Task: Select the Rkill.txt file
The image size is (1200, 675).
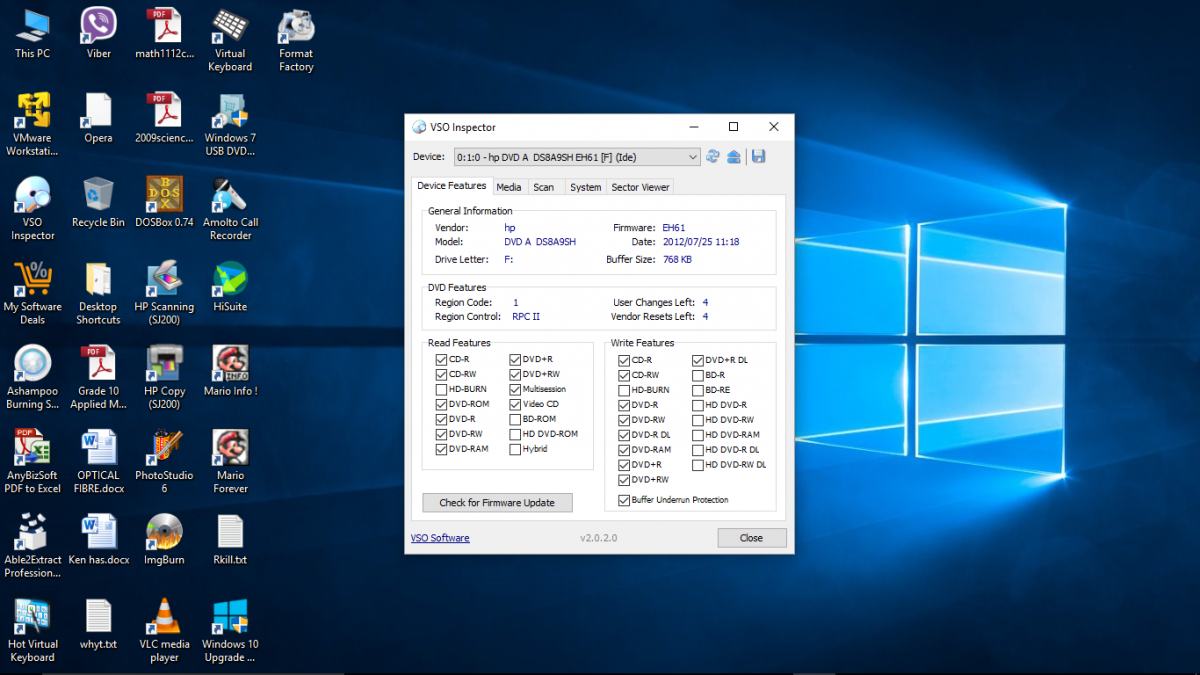Action: pyautogui.click(x=230, y=540)
